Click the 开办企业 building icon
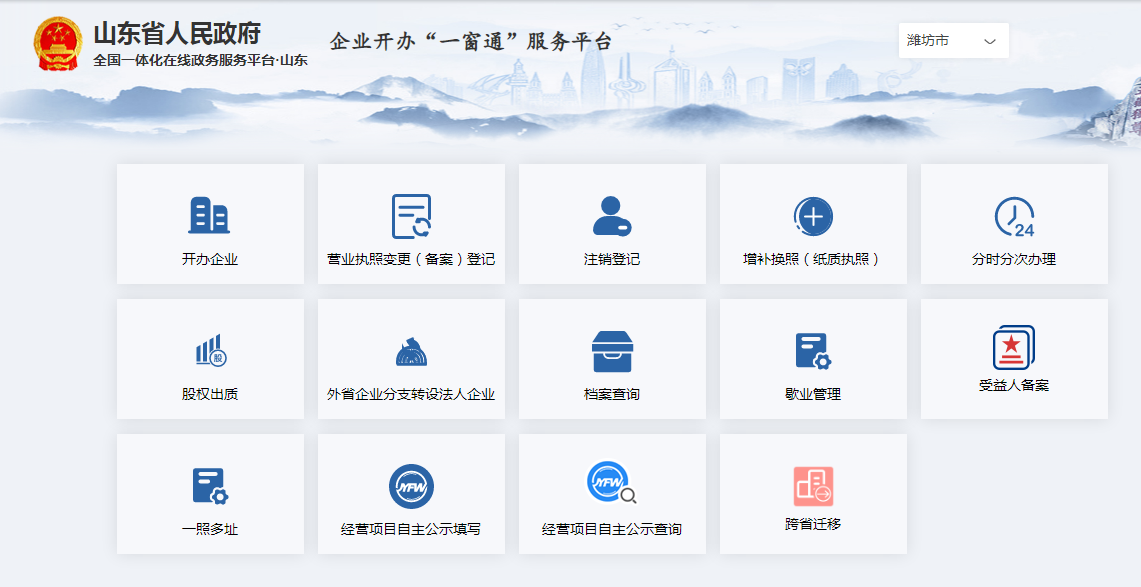 point(209,216)
